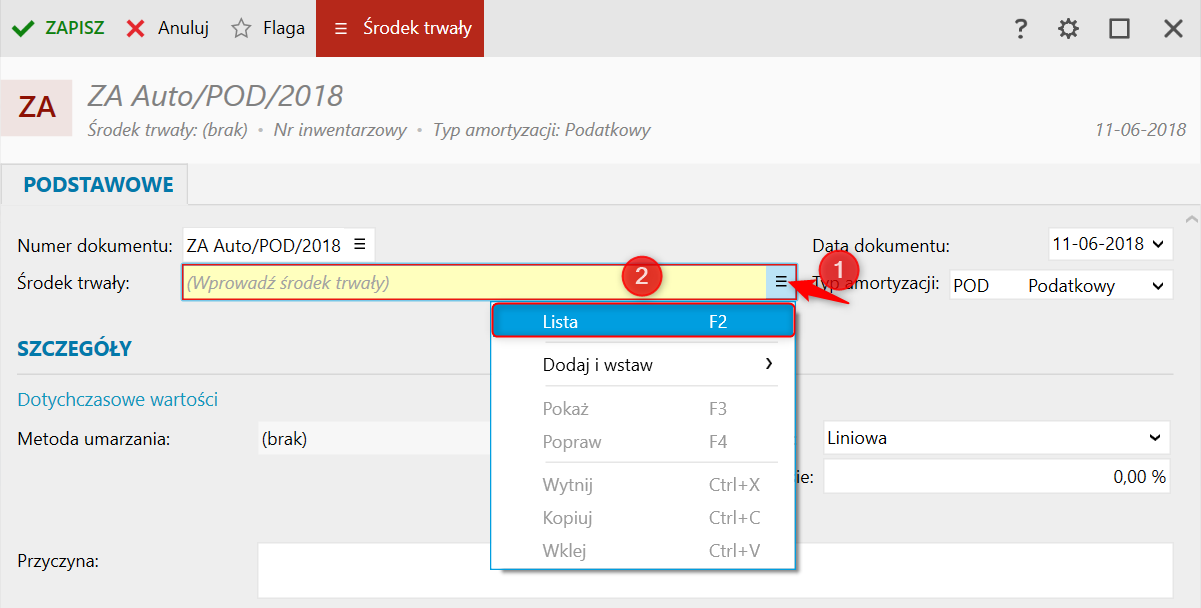Screen dimensions: 1201x608
Task: Open help via question mark icon
Action: click(x=1020, y=29)
